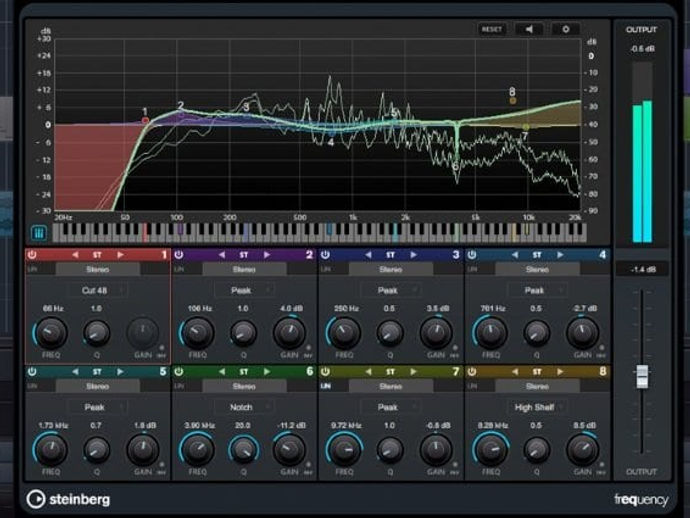Select EQ node 7 on graph
Viewport: 690px width, 518px height.
(526, 128)
